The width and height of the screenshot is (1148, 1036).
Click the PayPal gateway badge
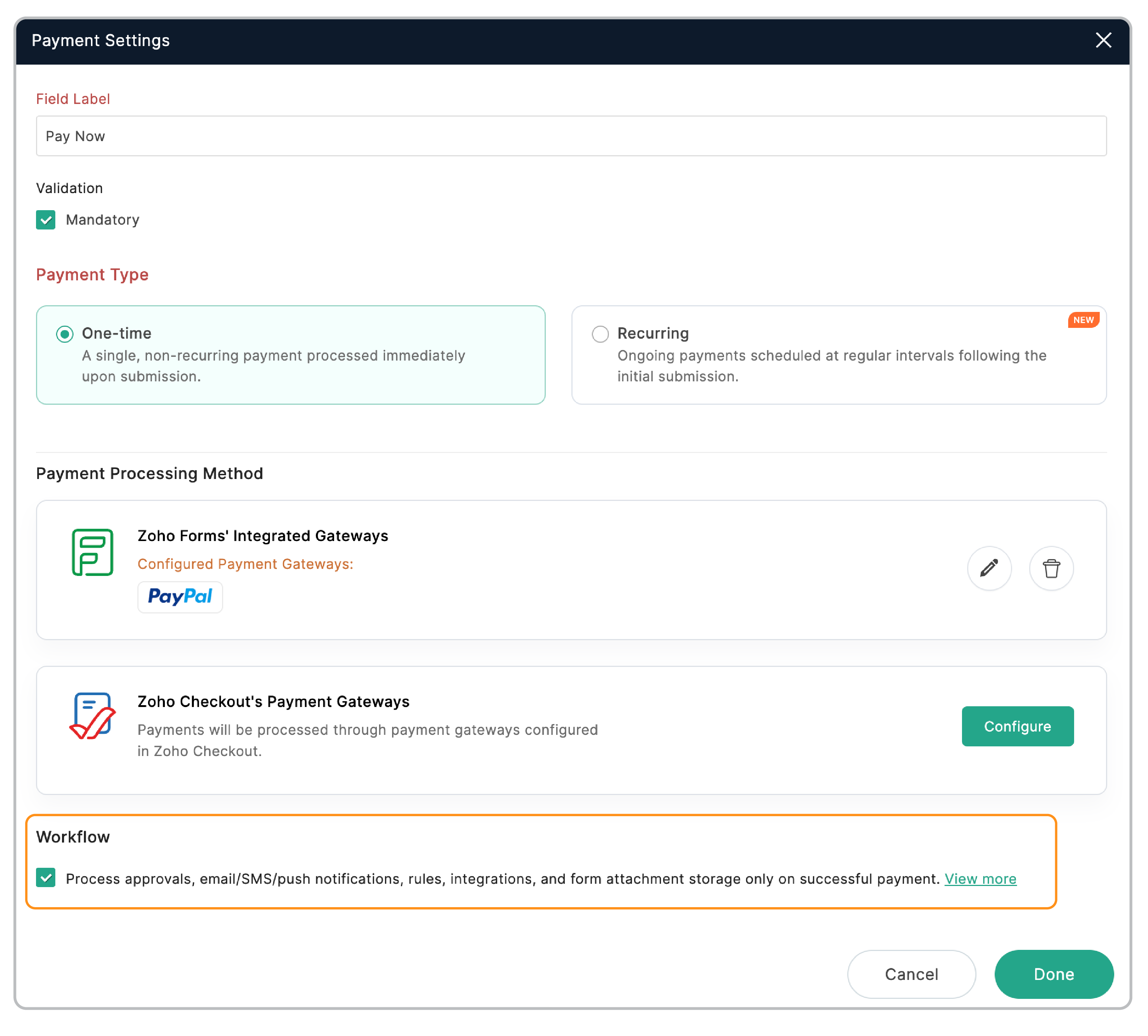click(x=180, y=597)
